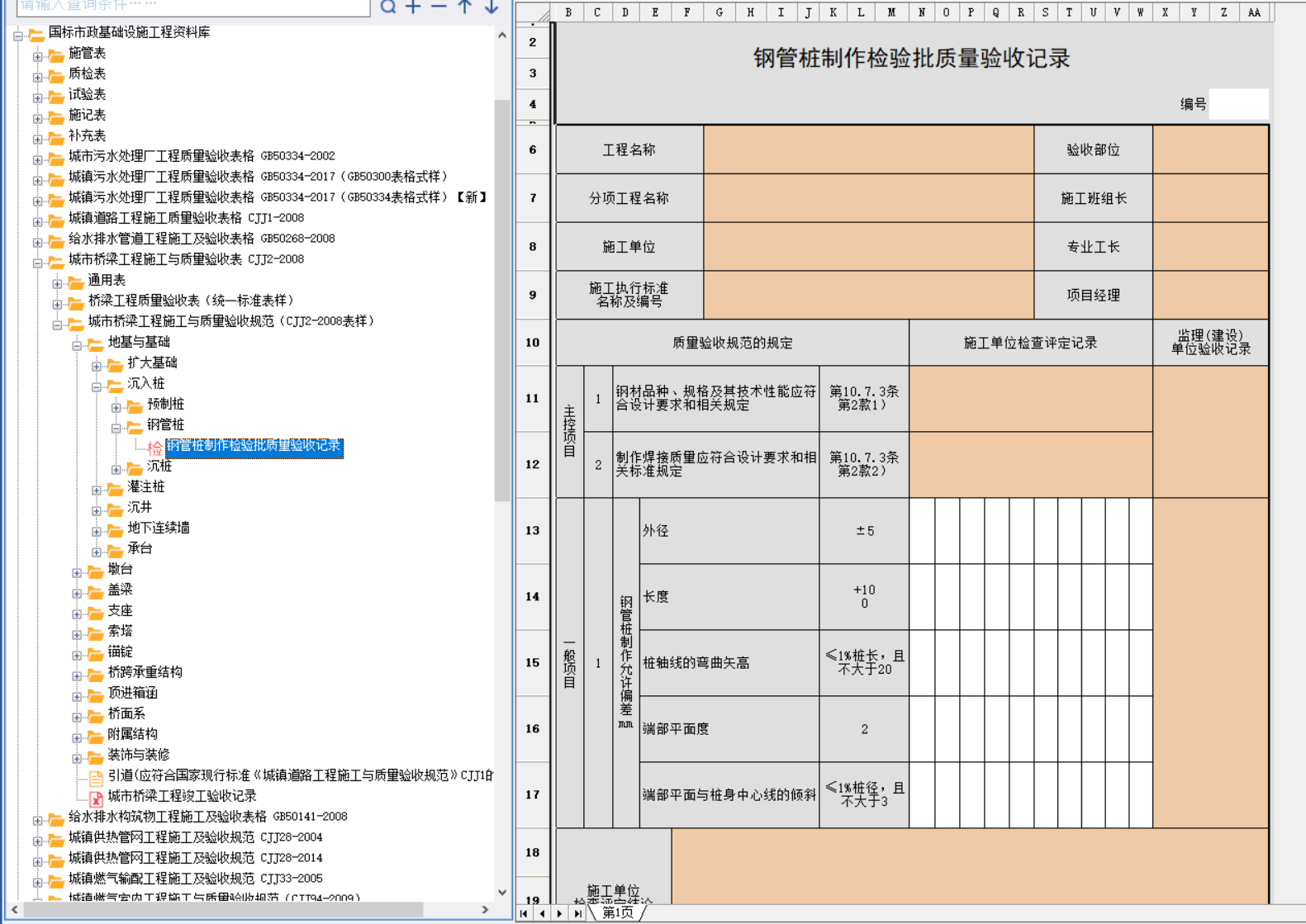The image size is (1306, 924).
Task: Click the 外径 tolerance cell ±5
Action: [x=864, y=531]
